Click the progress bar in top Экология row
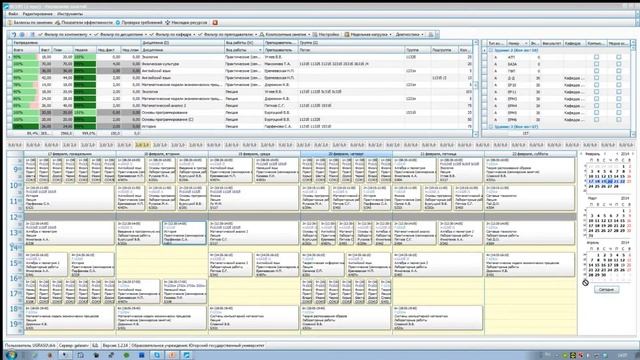Image resolution: width=640 pixels, height=360 pixels. [25, 57]
